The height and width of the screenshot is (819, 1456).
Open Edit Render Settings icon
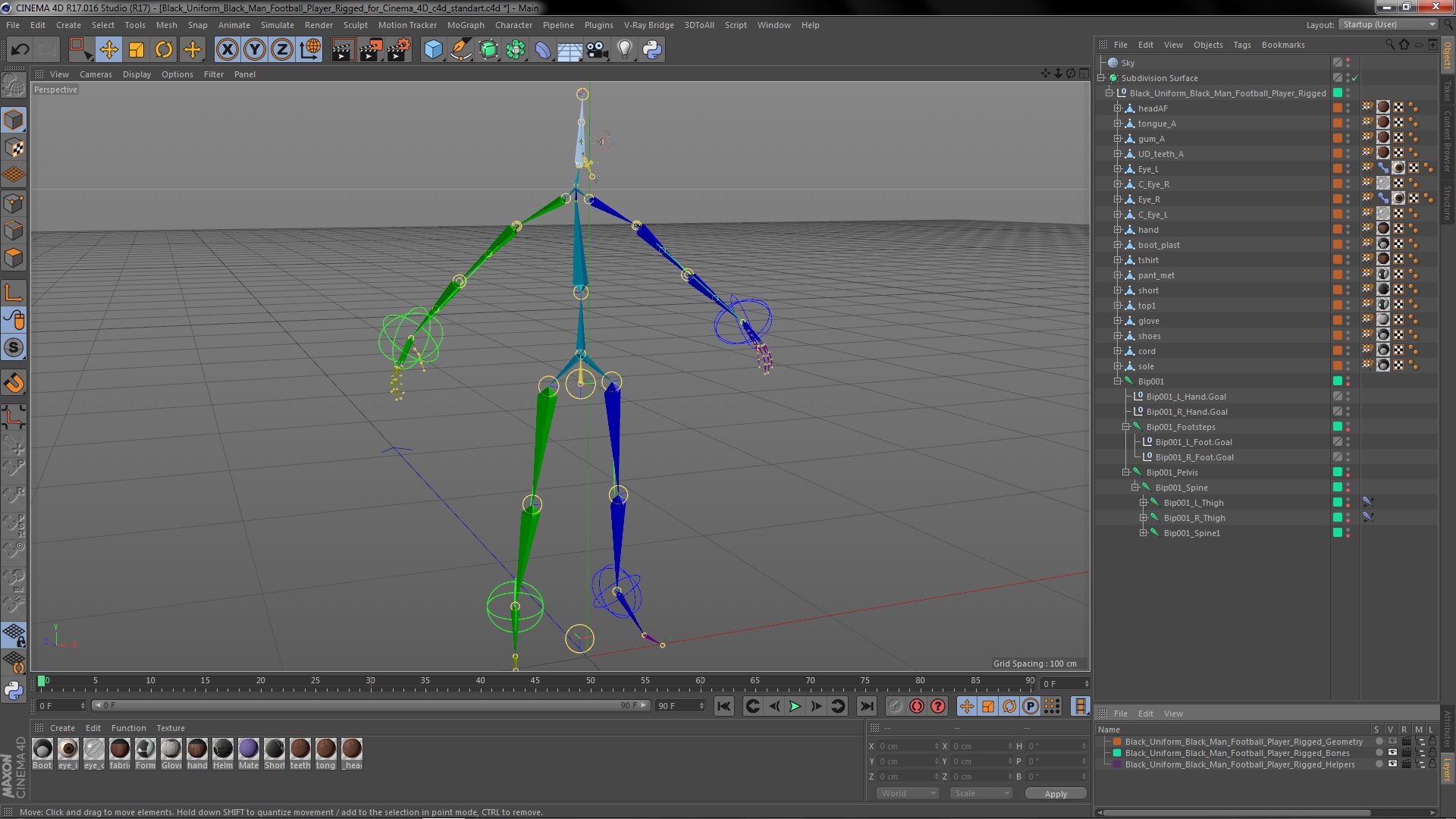click(399, 50)
